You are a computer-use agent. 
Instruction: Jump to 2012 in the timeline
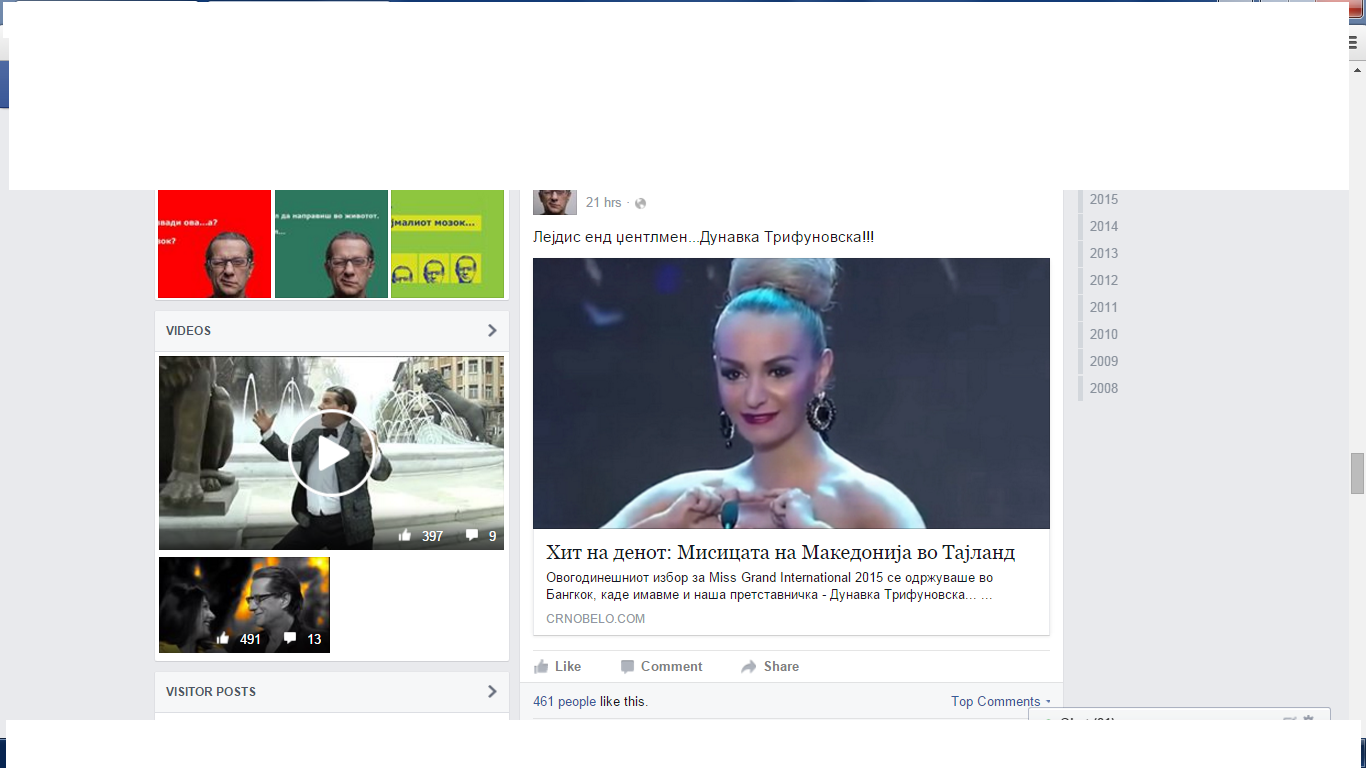1104,281
